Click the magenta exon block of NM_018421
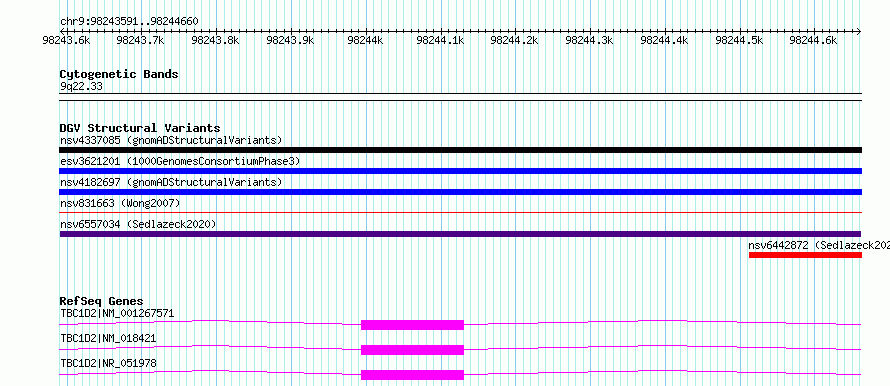 (413, 350)
